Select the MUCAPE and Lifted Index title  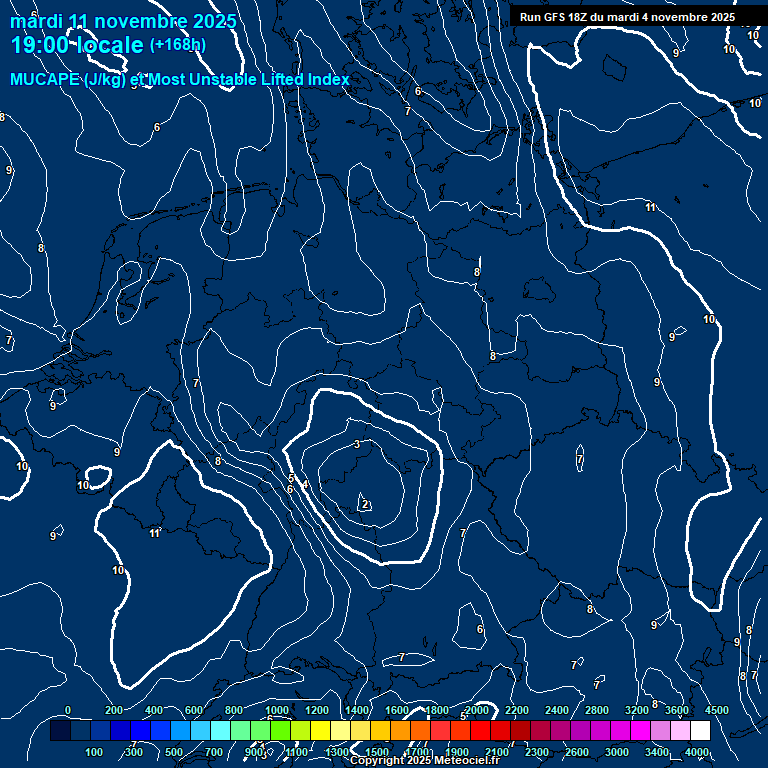pos(180,80)
